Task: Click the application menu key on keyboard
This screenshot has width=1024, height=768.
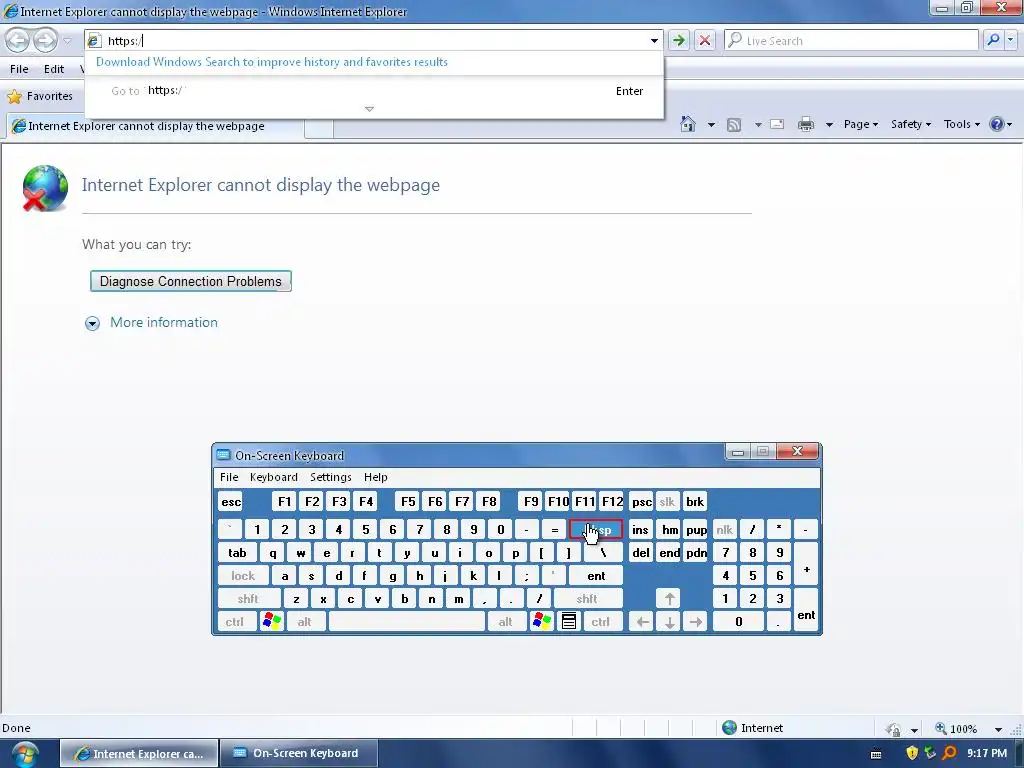Action: (x=569, y=622)
